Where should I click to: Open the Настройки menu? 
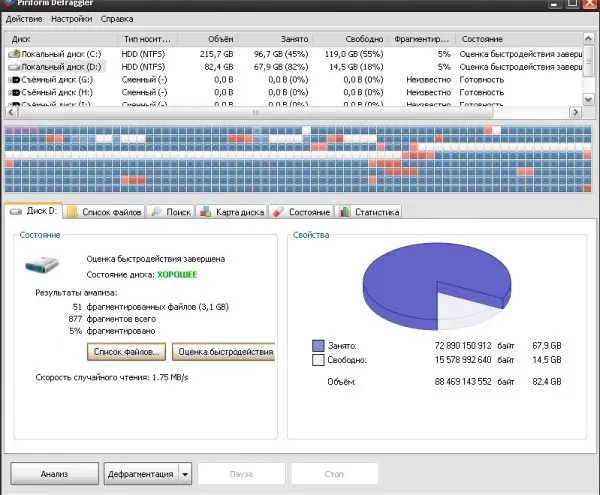[x=72, y=19]
